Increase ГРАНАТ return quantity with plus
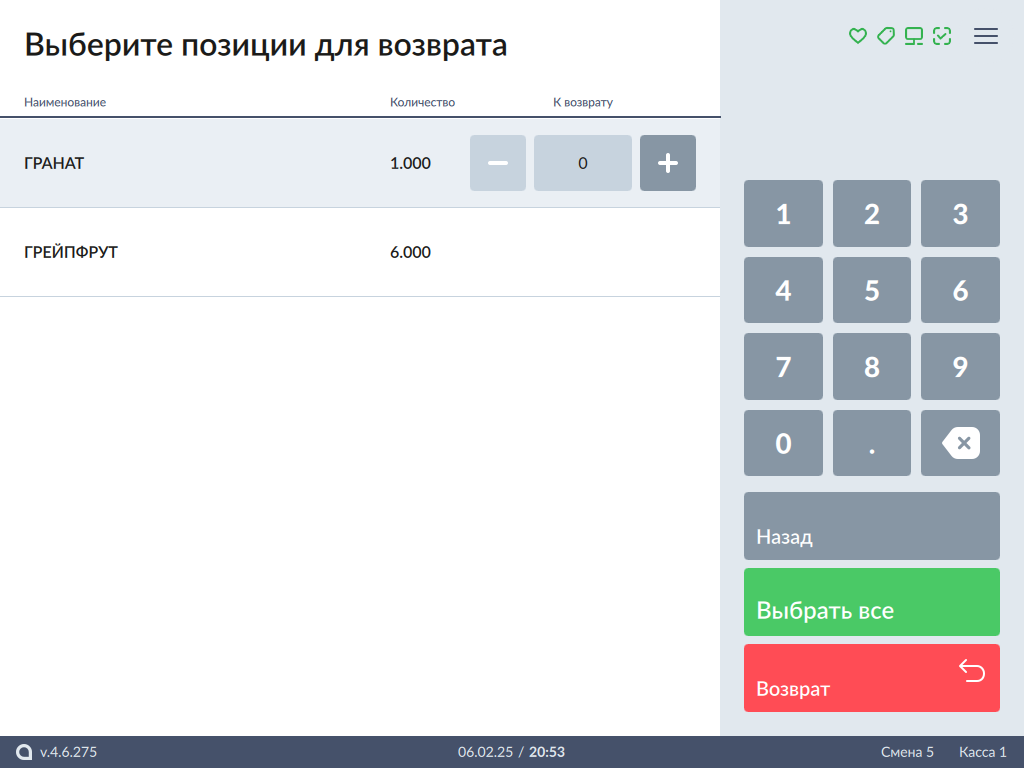Viewport: 1024px width, 768px height. click(x=668, y=163)
